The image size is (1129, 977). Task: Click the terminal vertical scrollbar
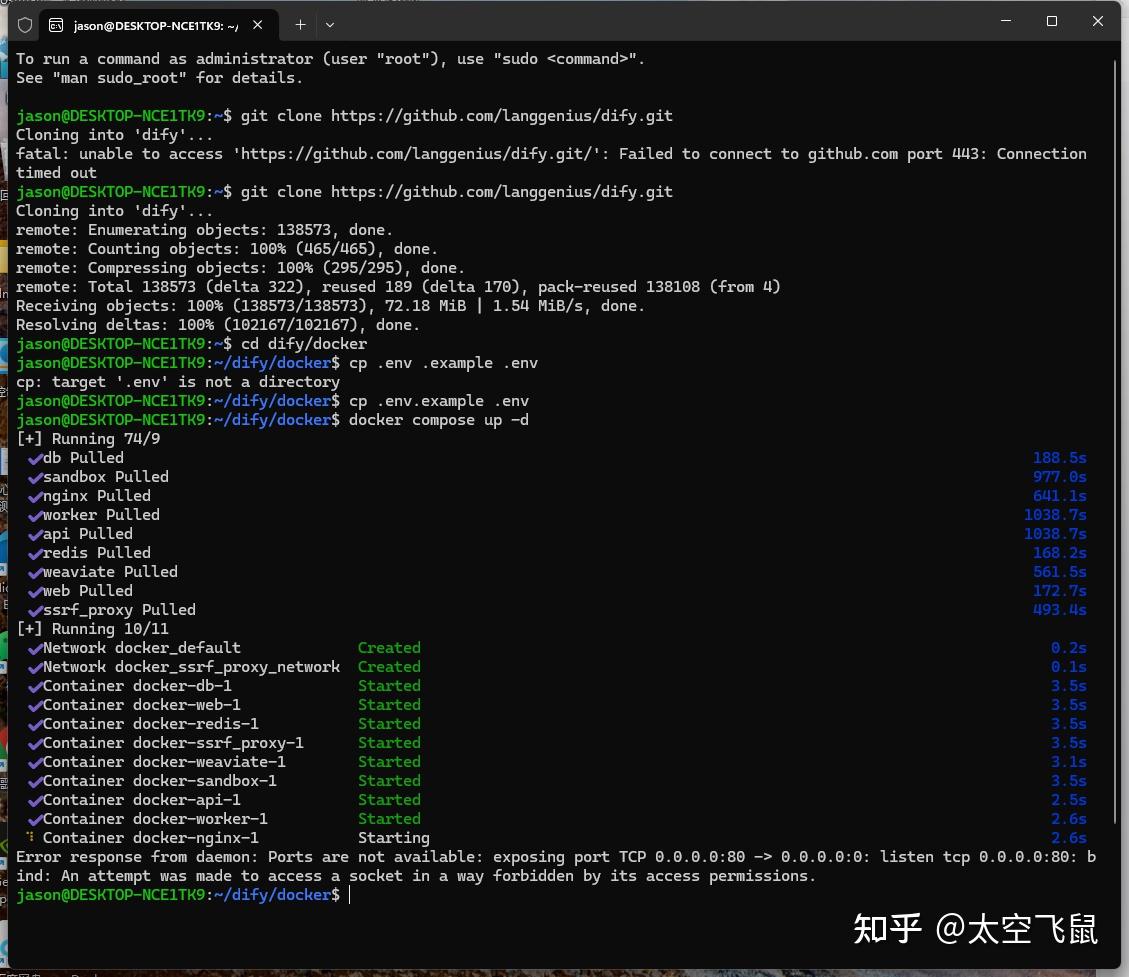[1116, 439]
